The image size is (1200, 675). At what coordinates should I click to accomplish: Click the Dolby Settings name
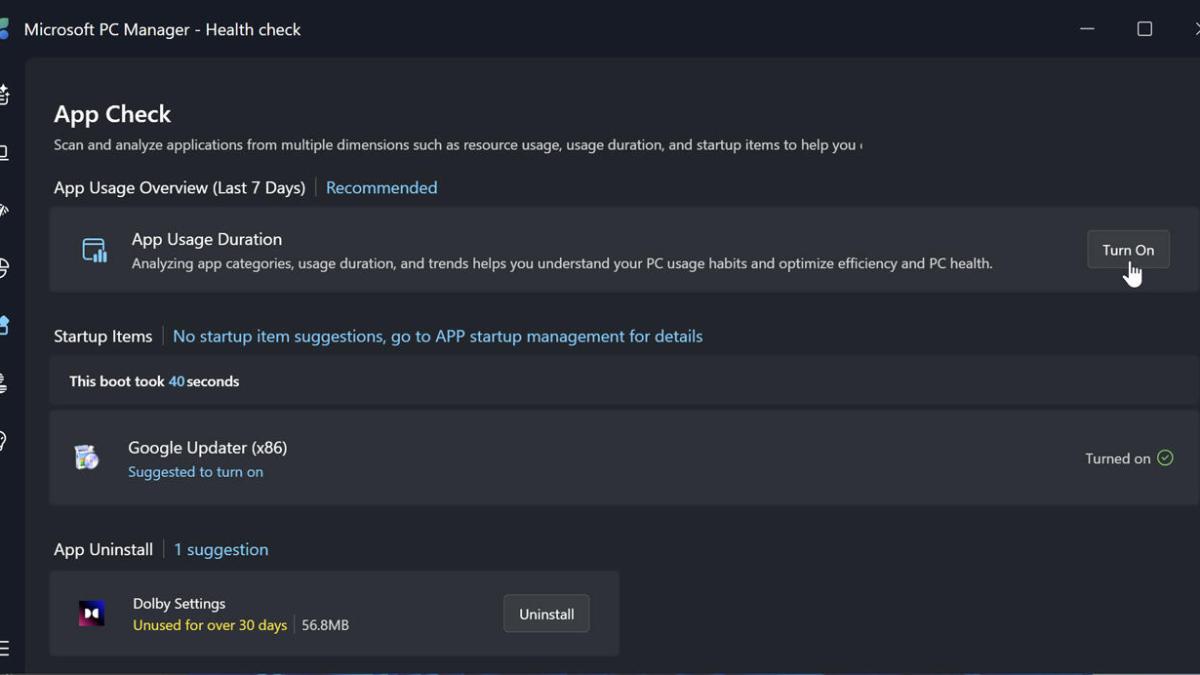point(179,604)
